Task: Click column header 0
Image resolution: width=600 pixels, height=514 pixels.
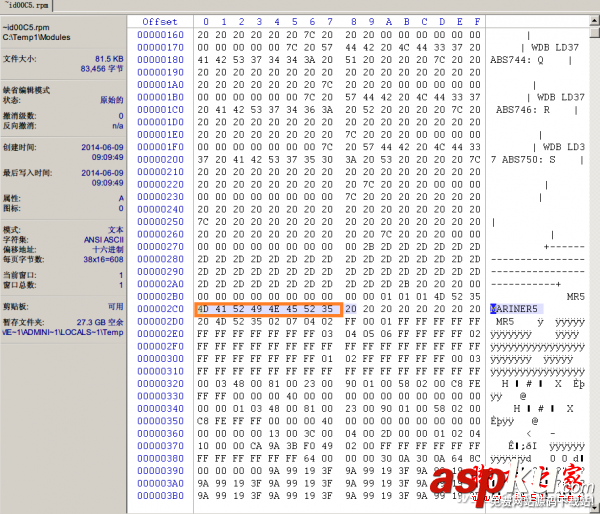Action: point(206,22)
